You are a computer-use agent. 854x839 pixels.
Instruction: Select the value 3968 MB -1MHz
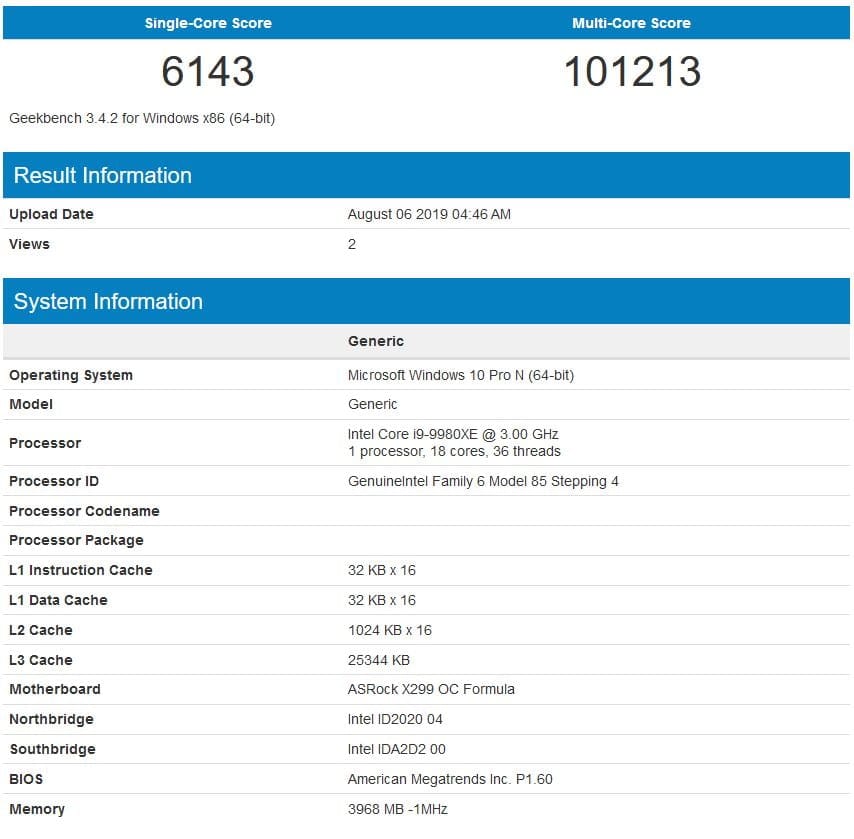[x=398, y=810]
